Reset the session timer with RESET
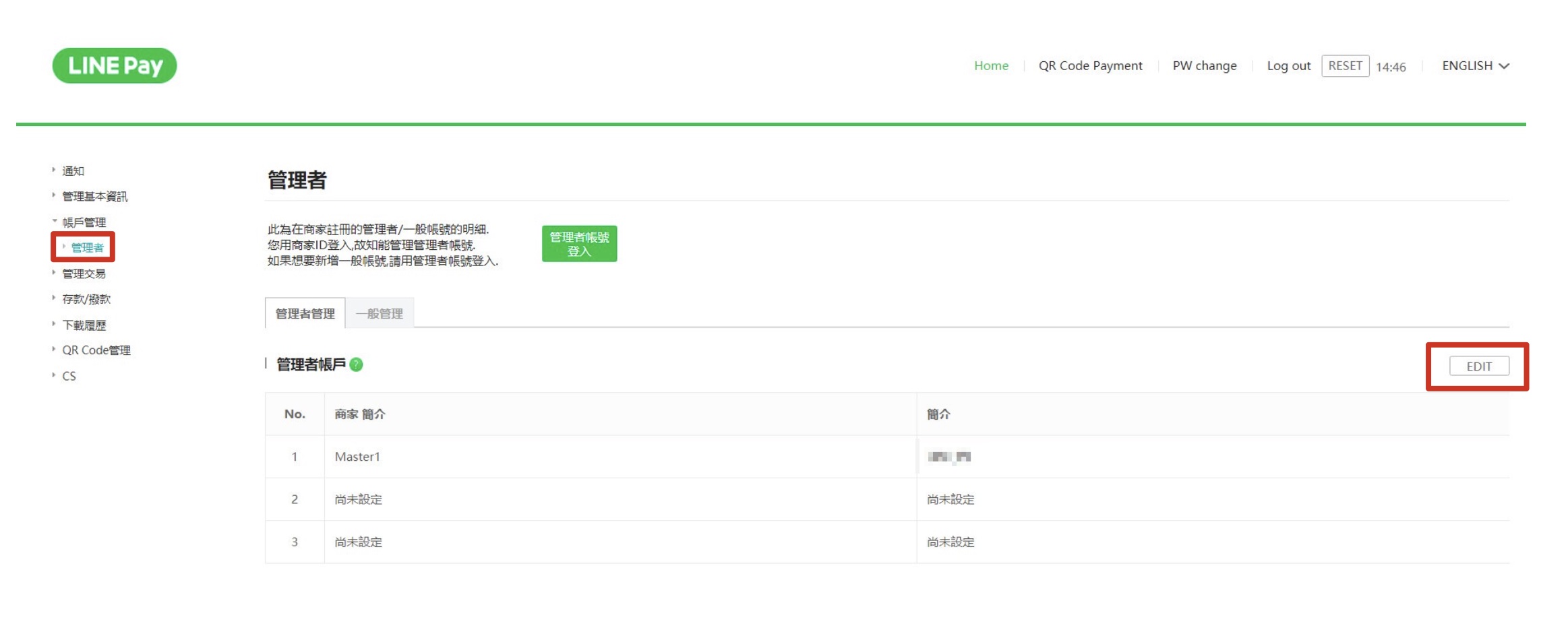Viewport: 1568px width, 640px height. point(1345,66)
